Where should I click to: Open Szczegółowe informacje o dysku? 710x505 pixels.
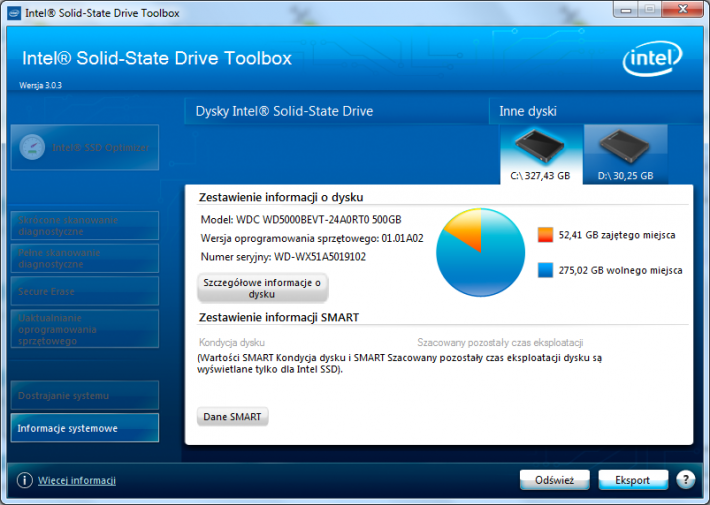tap(263, 288)
